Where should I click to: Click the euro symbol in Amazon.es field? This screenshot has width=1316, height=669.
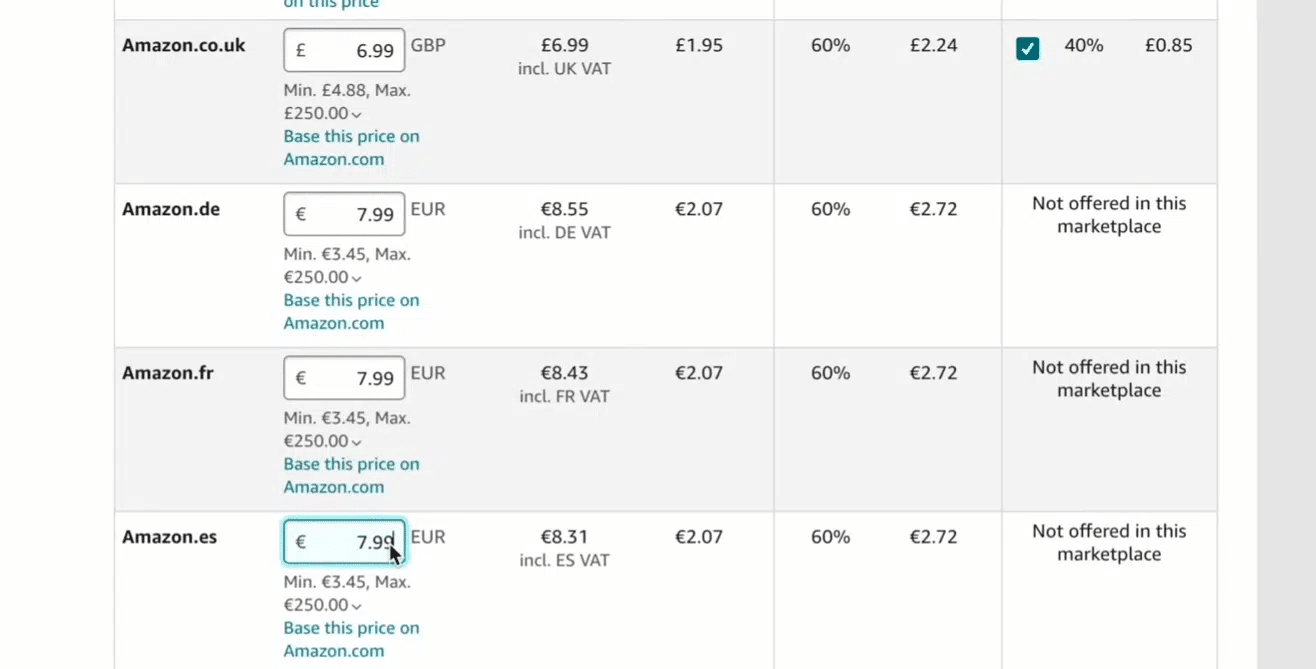[301, 542]
